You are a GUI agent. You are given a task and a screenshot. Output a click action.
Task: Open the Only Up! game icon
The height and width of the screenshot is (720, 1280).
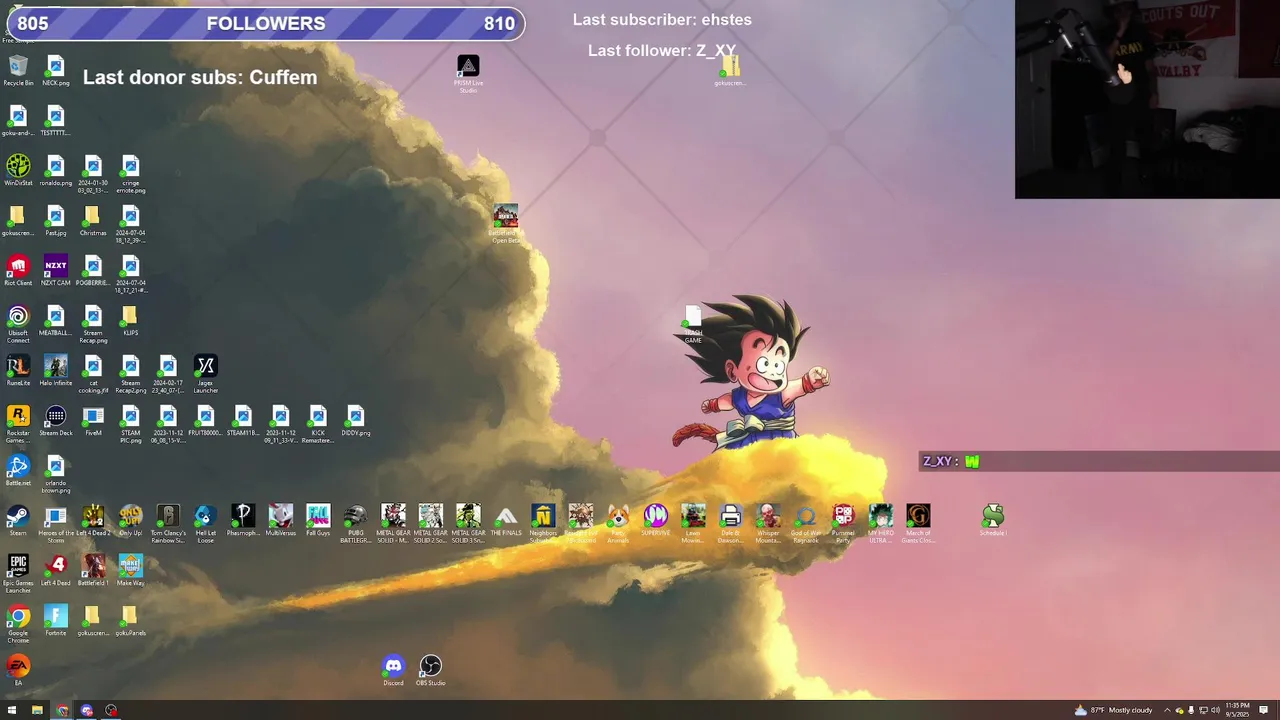(x=130, y=520)
